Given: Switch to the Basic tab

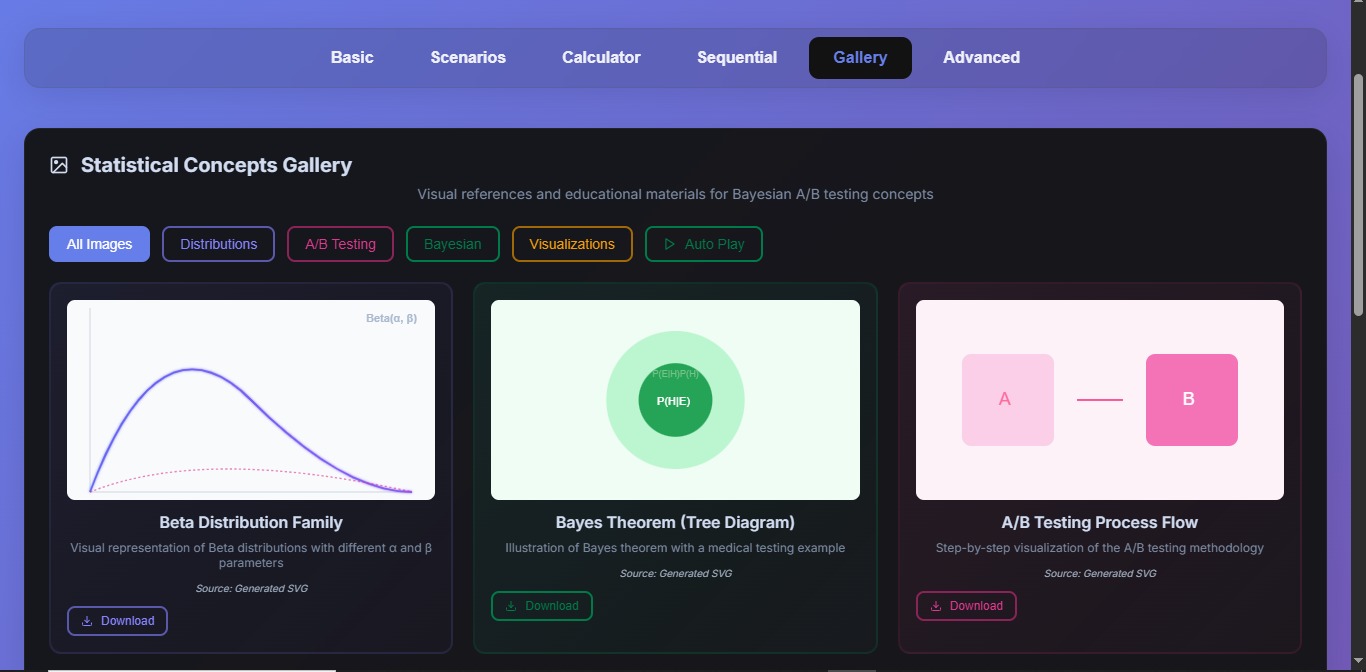Looking at the screenshot, I should point(352,58).
